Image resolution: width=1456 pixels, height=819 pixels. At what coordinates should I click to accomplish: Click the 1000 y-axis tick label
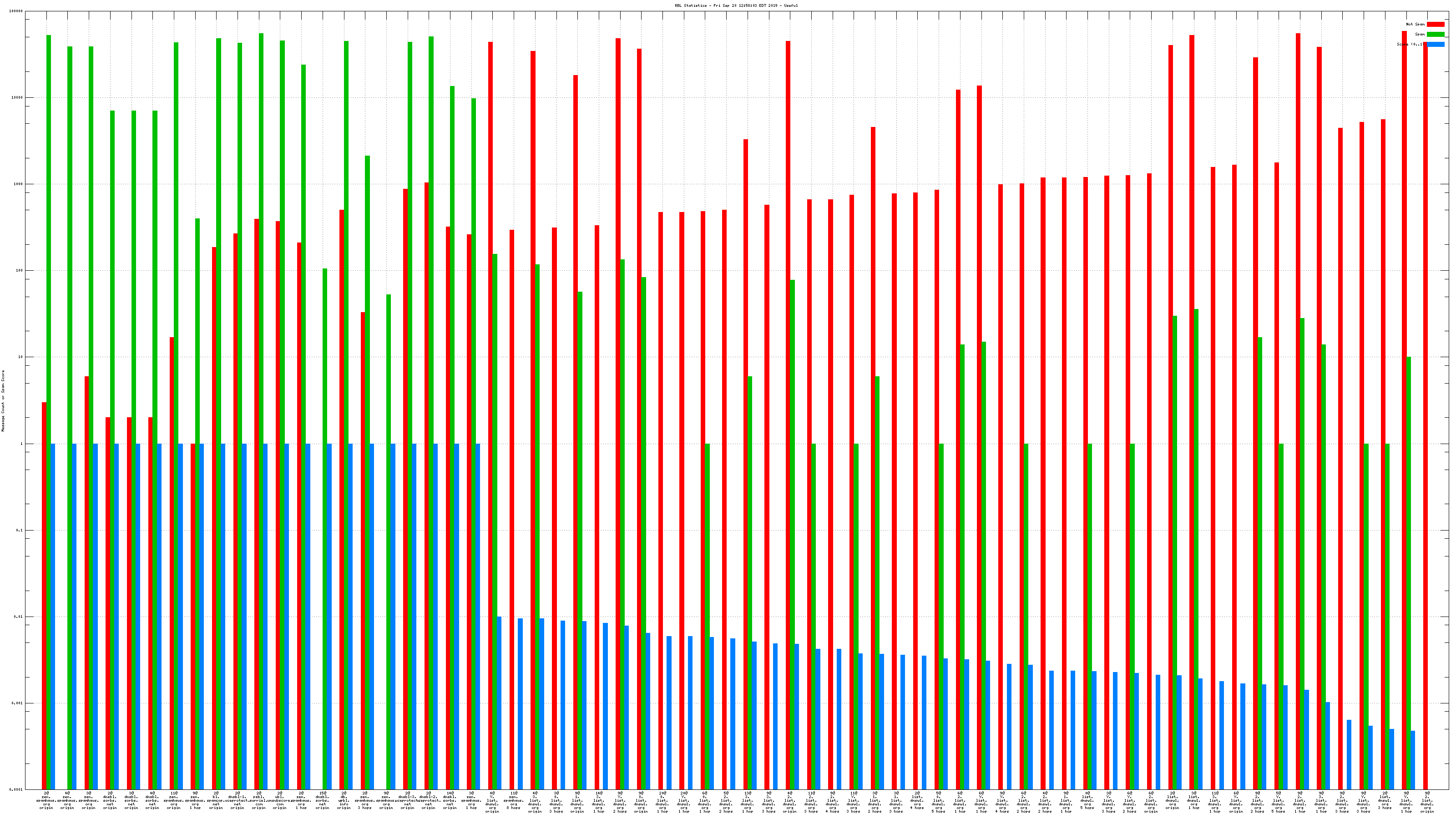coord(19,184)
